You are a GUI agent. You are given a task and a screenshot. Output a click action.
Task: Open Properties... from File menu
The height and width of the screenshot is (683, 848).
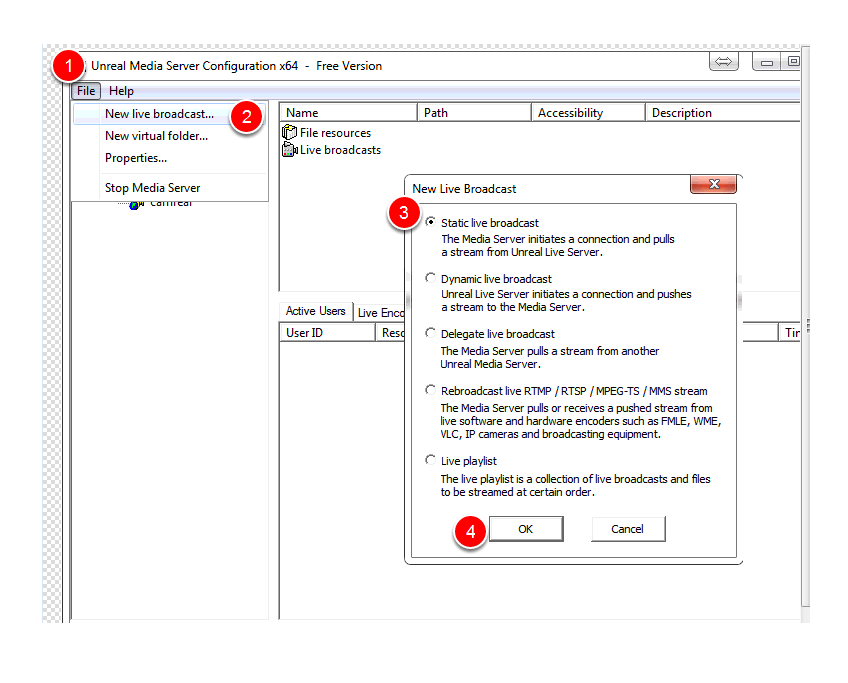pos(136,158)
